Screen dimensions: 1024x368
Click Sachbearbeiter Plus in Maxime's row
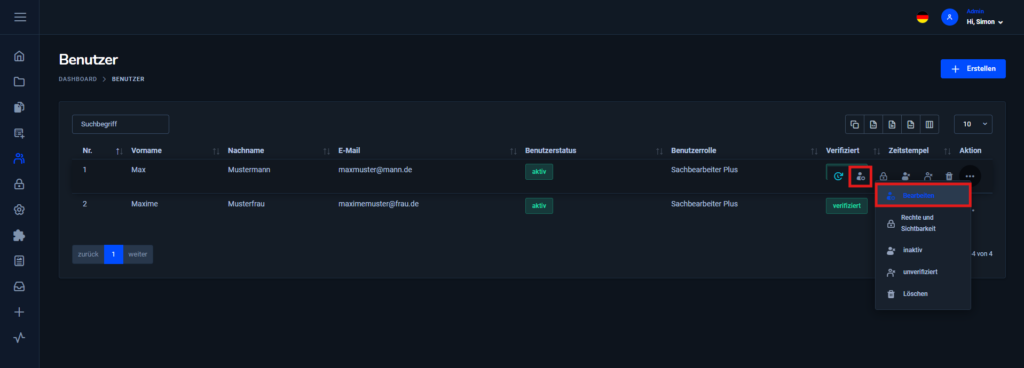click(x=704, y=204)
